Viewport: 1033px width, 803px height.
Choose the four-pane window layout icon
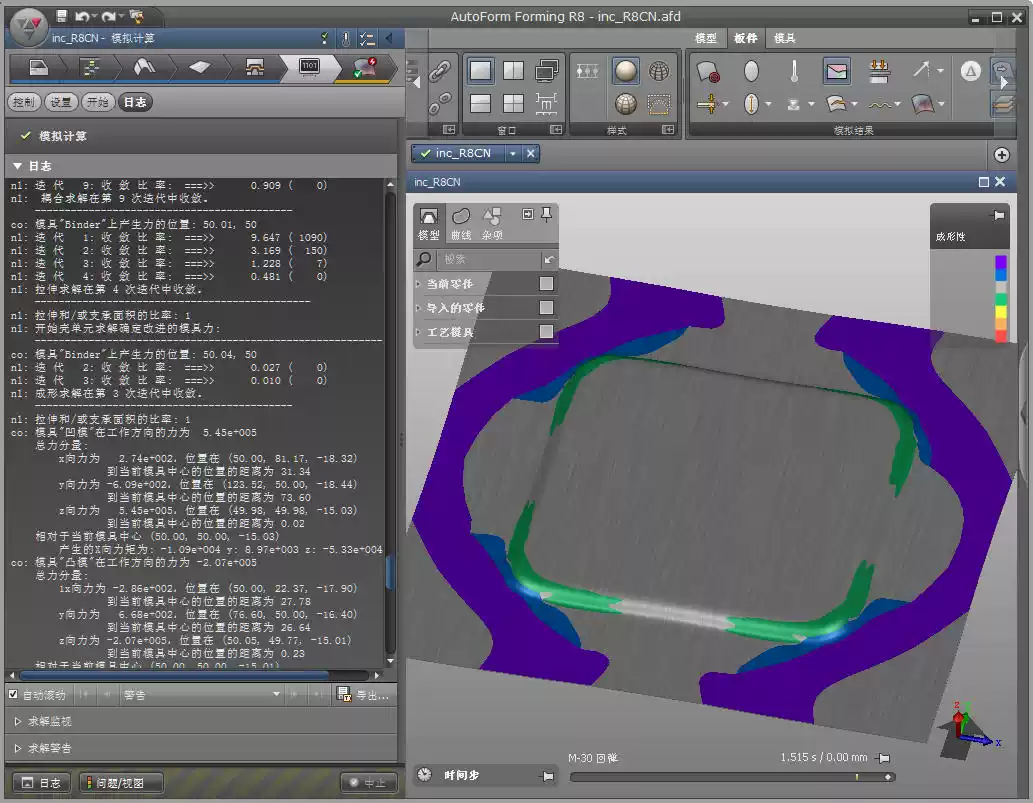pos(513,103)
